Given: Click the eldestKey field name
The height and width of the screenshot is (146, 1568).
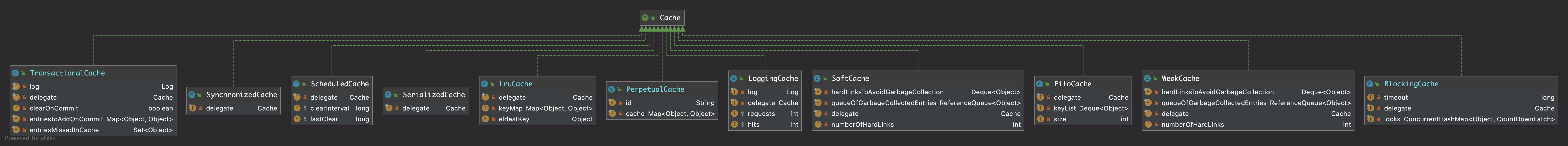Looking at the screenshot, I should pos(514,119).
